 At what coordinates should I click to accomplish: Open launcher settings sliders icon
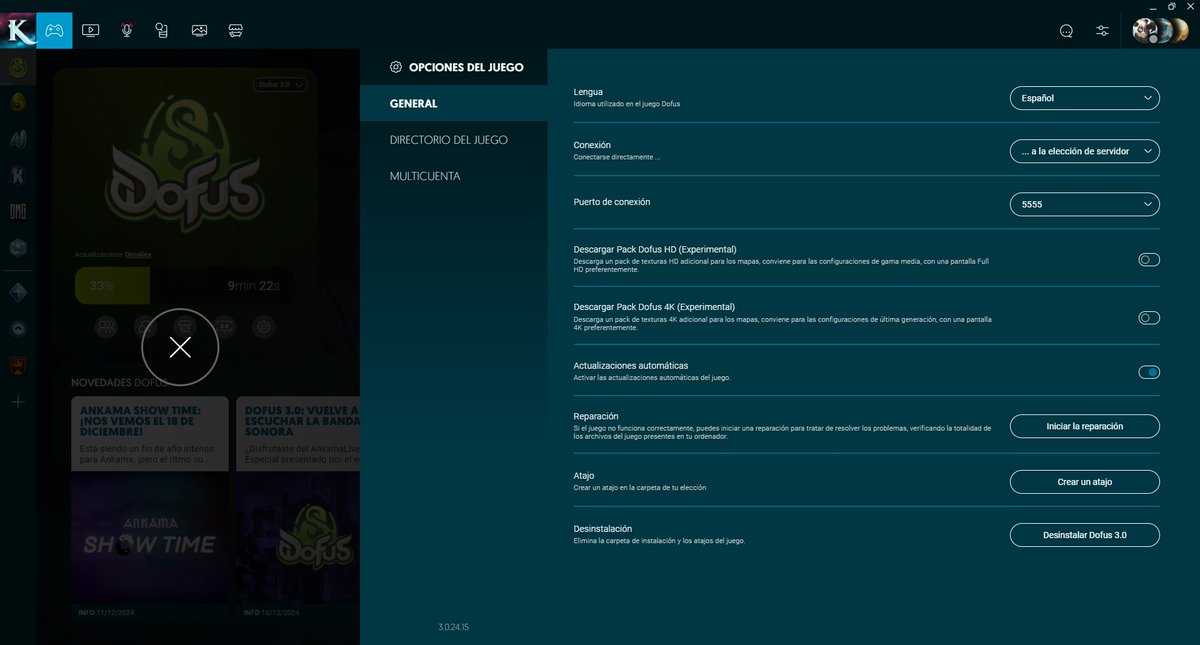1102,30
